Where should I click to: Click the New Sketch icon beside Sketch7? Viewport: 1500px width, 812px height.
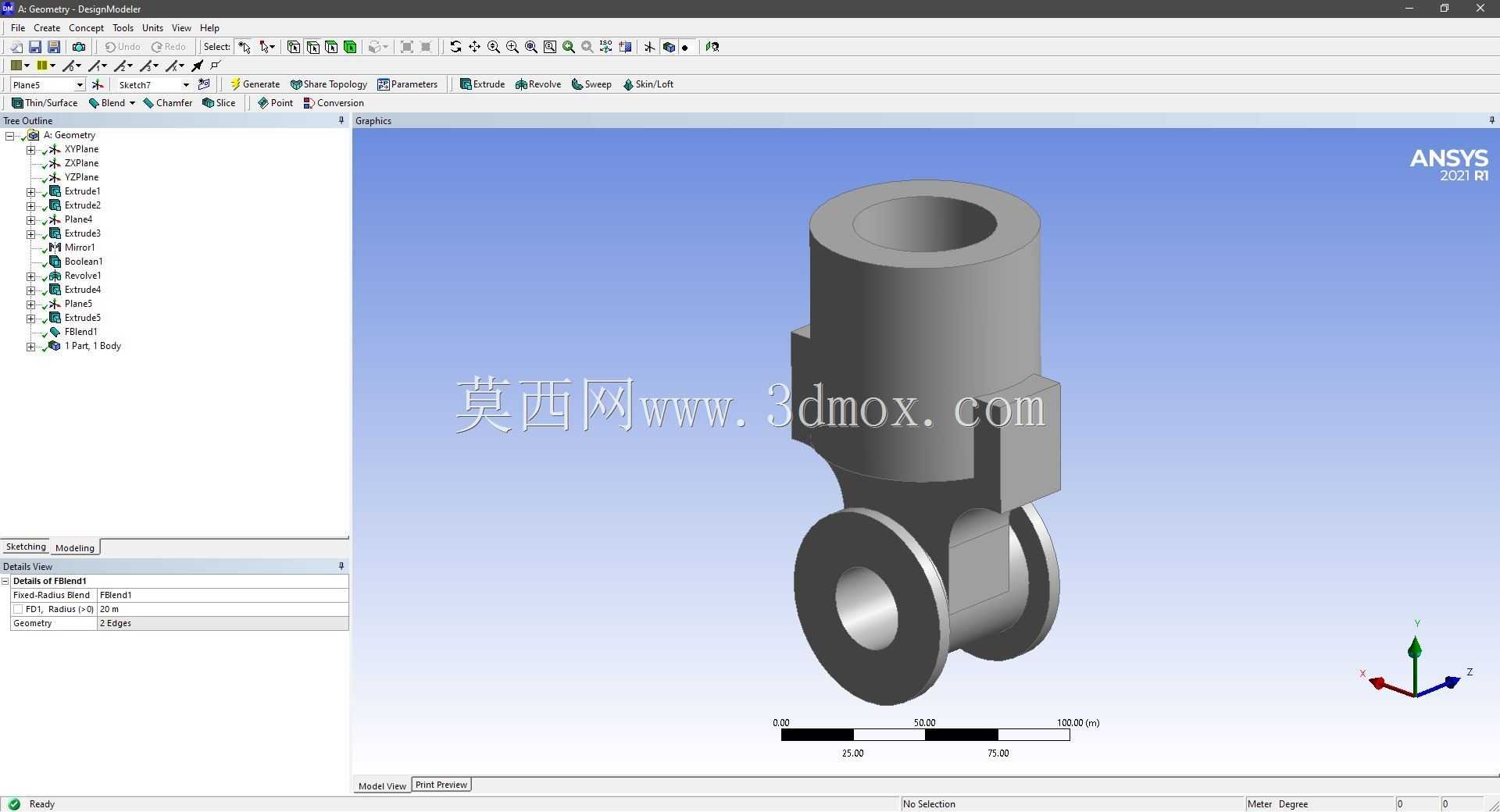[x=204, y=84]
